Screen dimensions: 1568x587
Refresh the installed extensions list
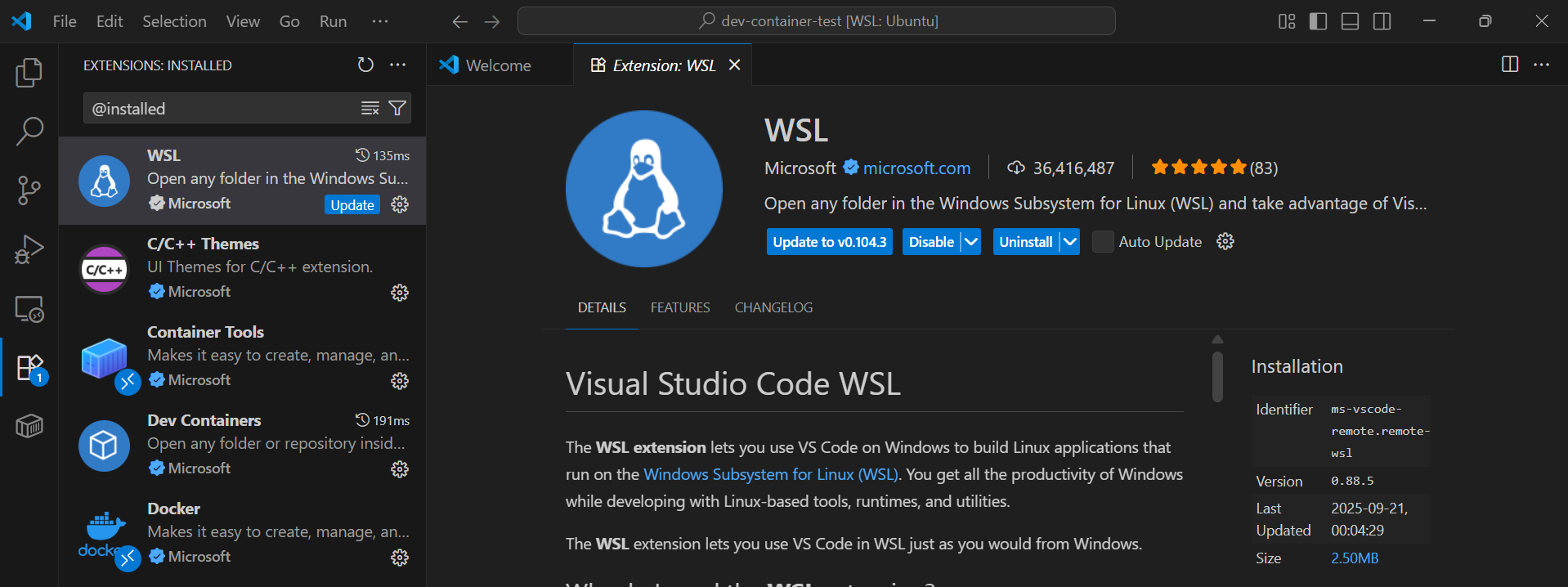click(365, 65)
